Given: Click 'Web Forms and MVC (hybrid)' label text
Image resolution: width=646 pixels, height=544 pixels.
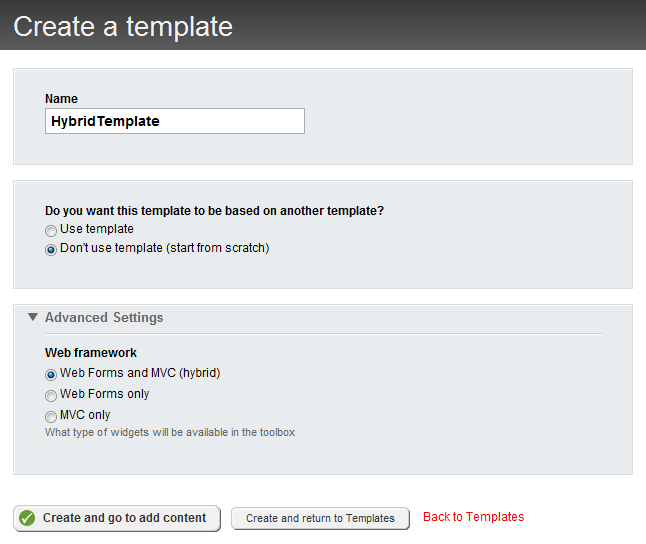Looking at the screenshot, I should pos(140,373).
